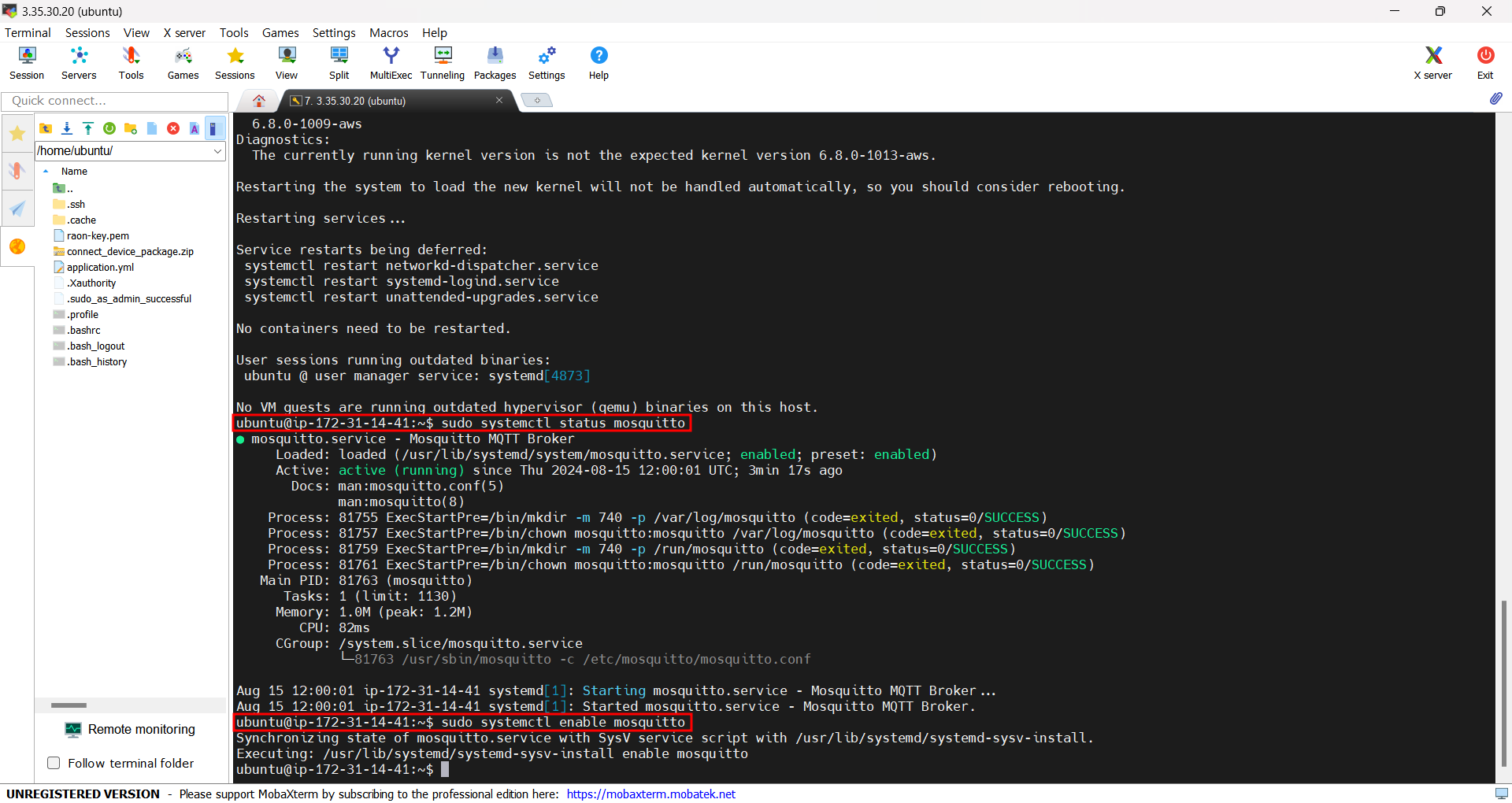This screenshot has width=1512, height=803.
Task: Select the .cache folder
Action: click(x=75, y=220)
